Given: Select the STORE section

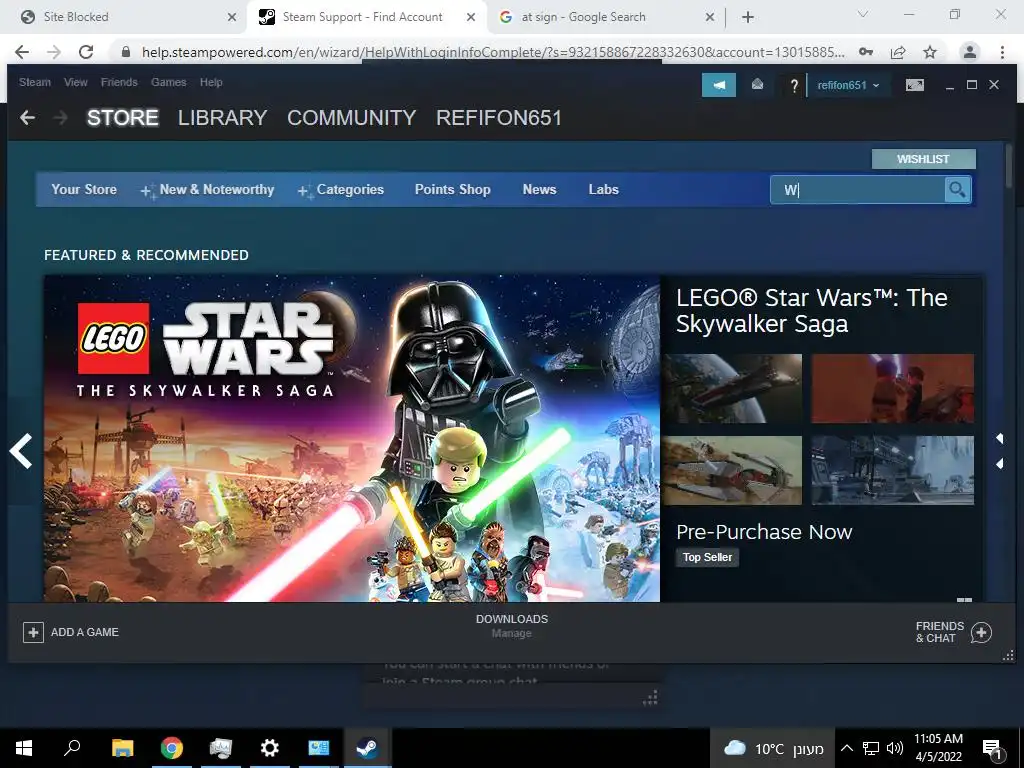Looking at the screenshot, I should point(123,118).
